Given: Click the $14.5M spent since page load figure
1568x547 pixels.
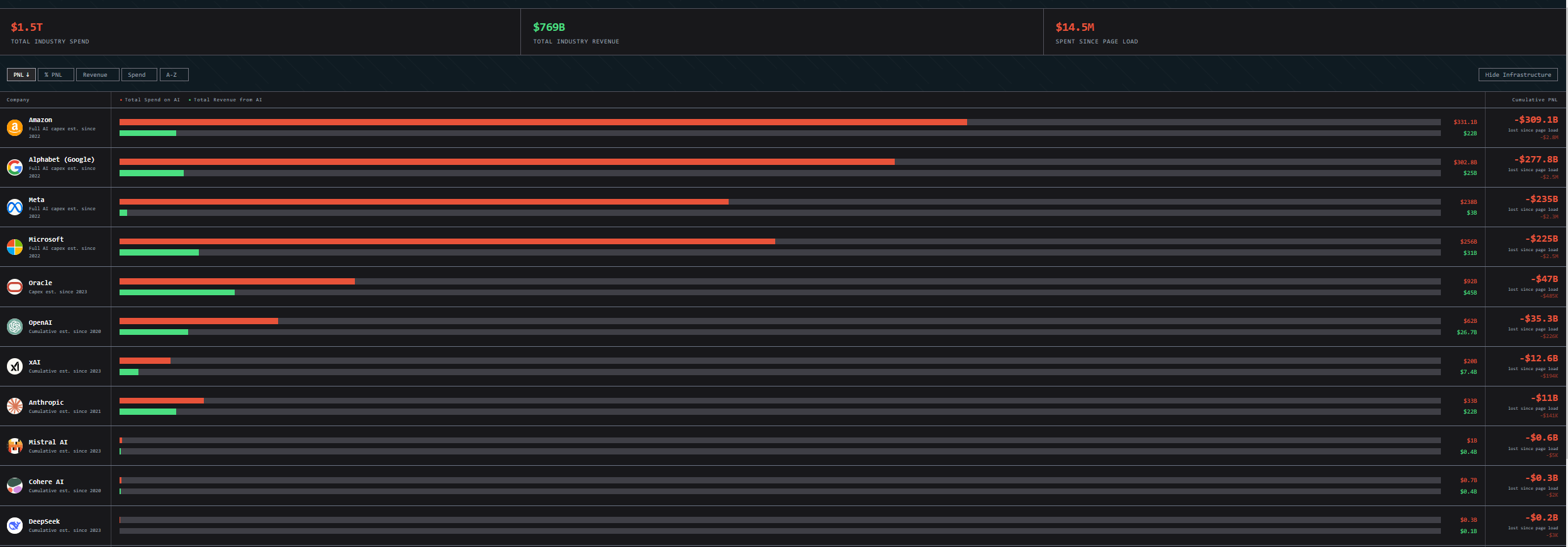Looking at the screenshot, I should coord(1075,27).
